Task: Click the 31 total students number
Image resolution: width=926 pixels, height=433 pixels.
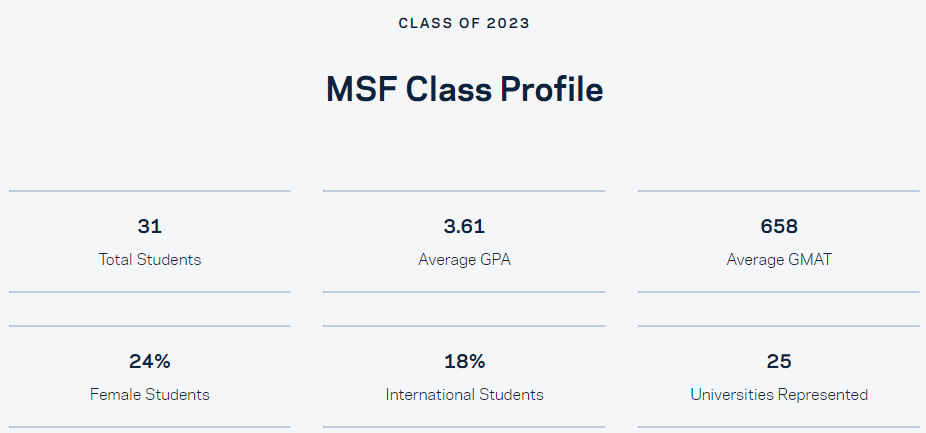Action: click(149, 226)
